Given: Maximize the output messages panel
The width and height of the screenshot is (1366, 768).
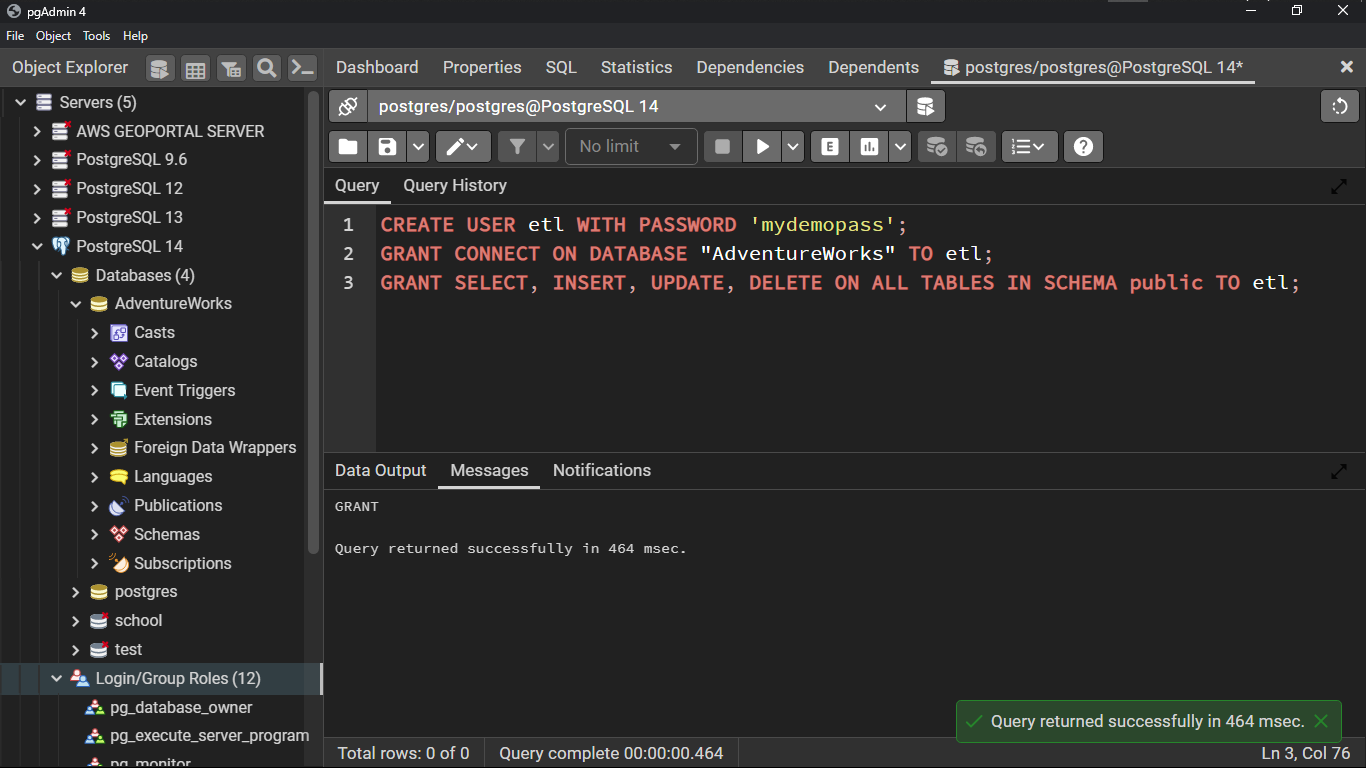Looking at the screenshot, I should click(1339, 471).
